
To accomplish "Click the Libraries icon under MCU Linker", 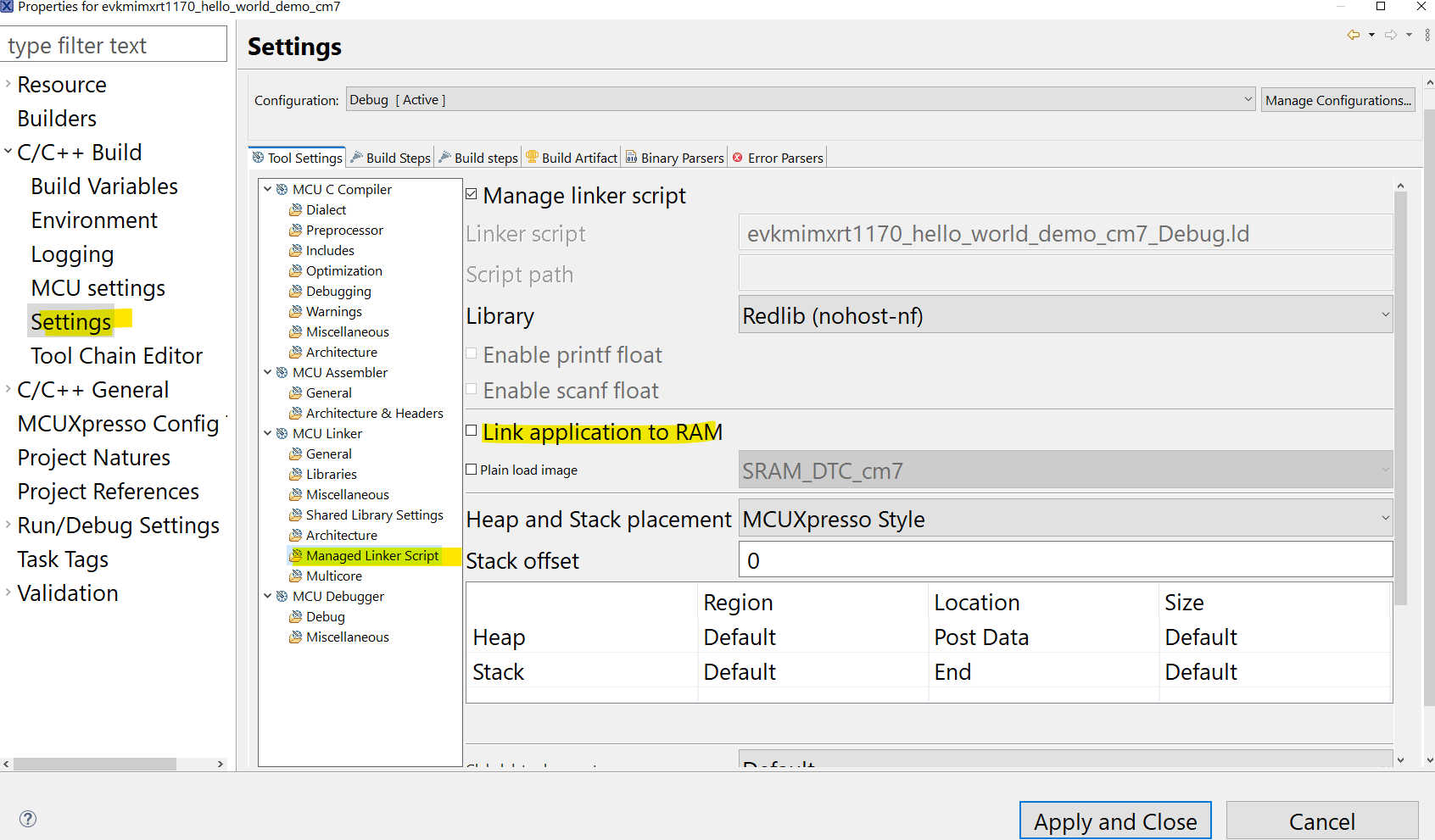I will click(x=295, y=474).
